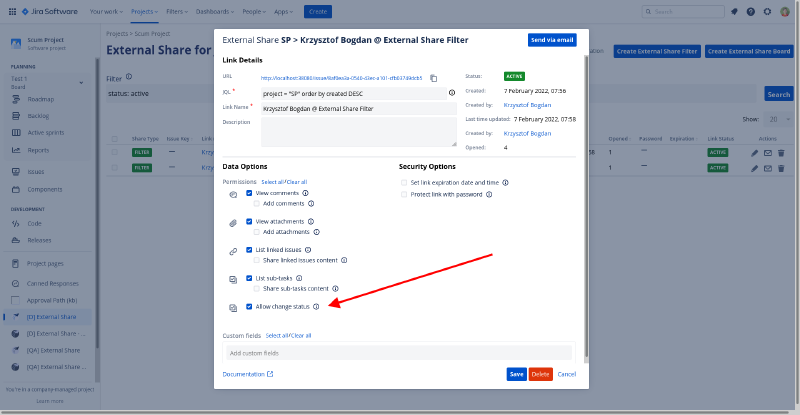The image size is (800, 415).
Task: Click the edit pencil icon in first table row
Action: (x=755, y=153)
